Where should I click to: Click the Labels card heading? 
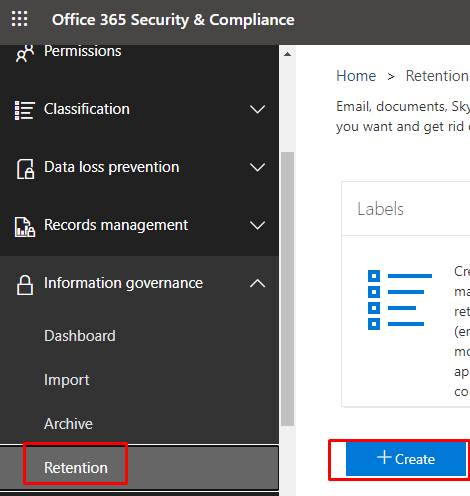[380, 209]
